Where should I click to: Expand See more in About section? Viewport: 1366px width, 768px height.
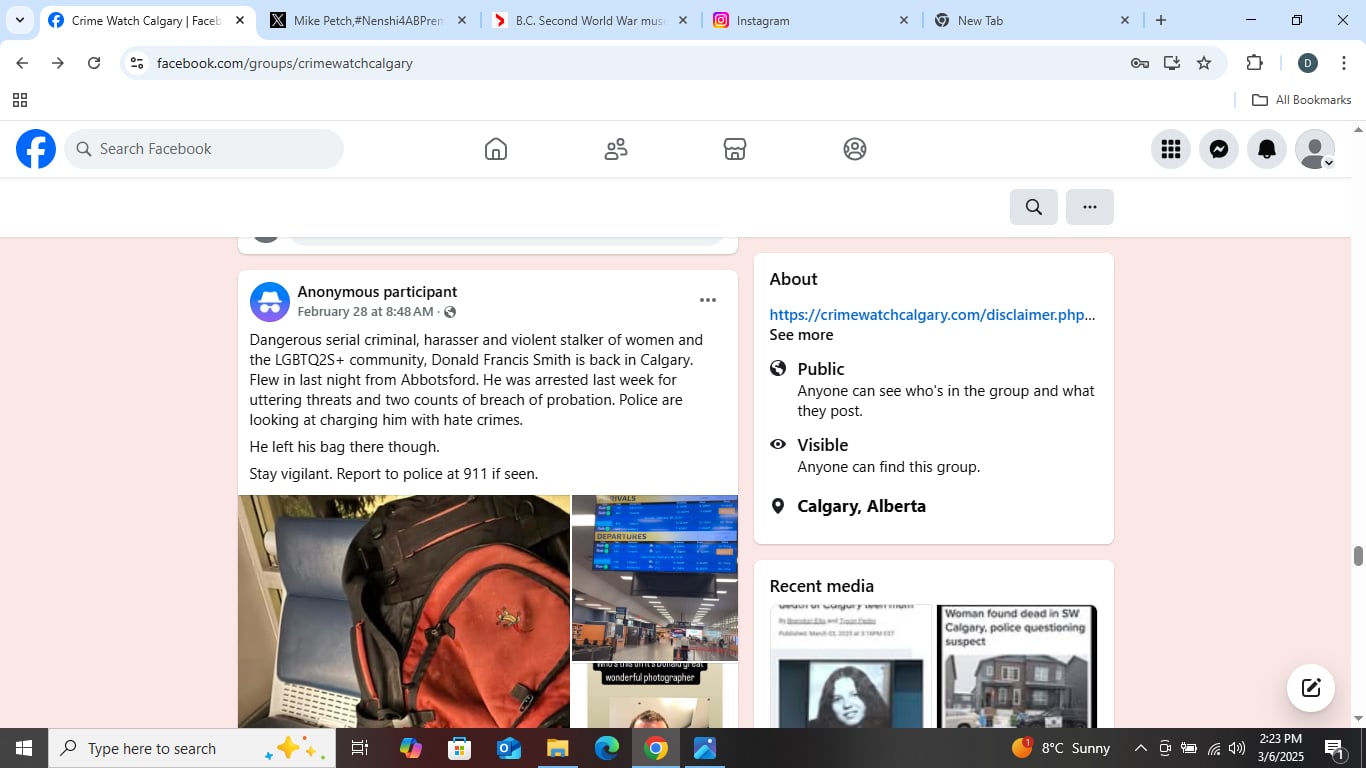(x=801, y=335)
